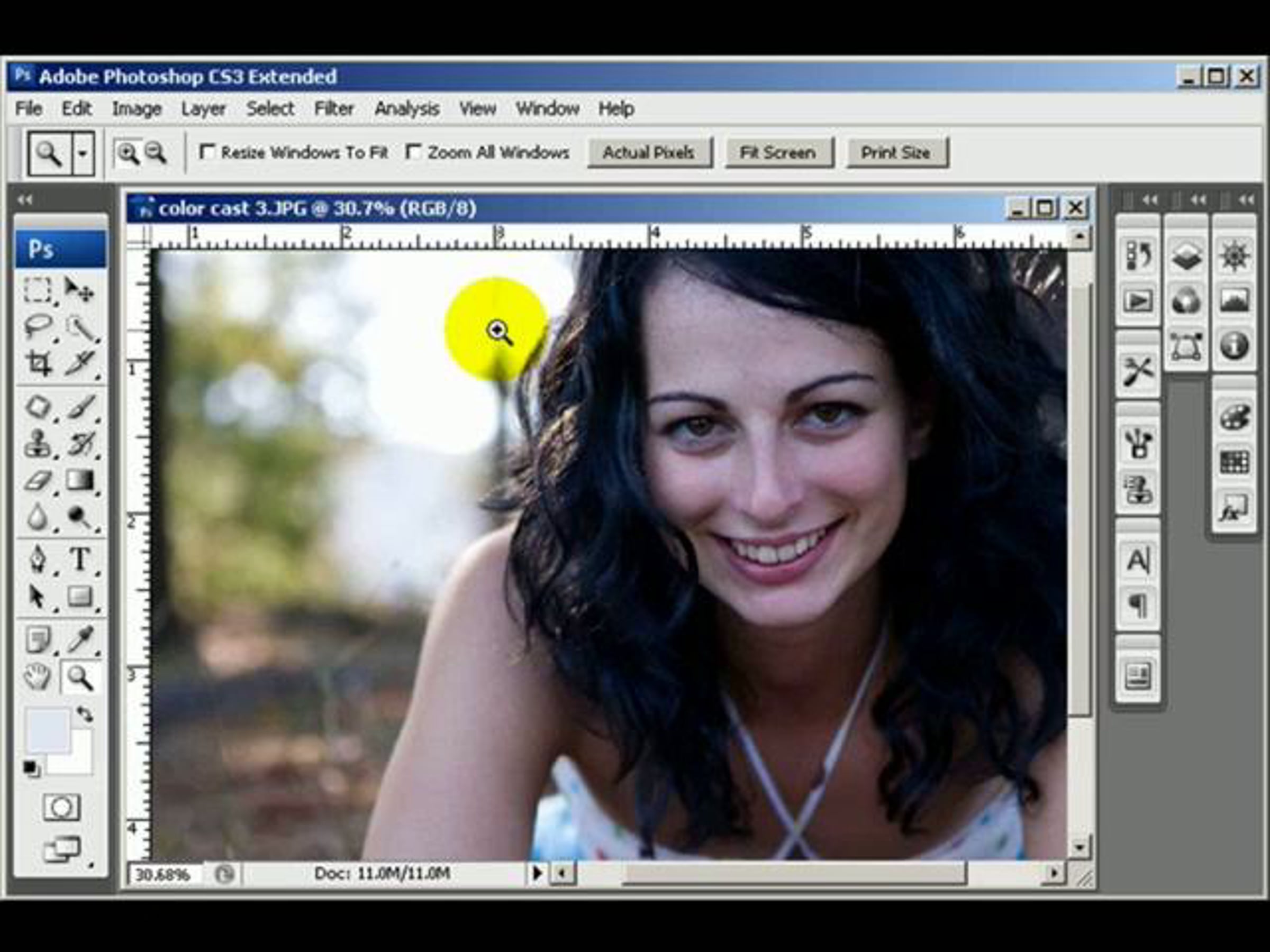Open the Zoom tool preset picker dropdown

point(83,153)
